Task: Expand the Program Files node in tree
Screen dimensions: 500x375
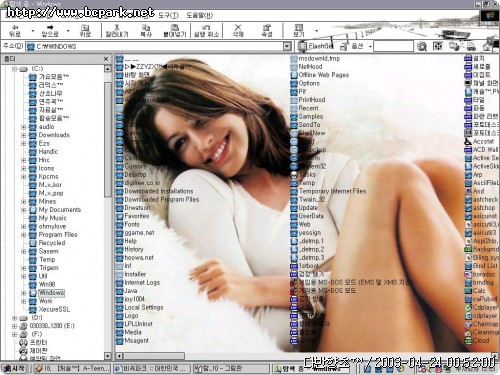Action: click(x=23, y=235)
